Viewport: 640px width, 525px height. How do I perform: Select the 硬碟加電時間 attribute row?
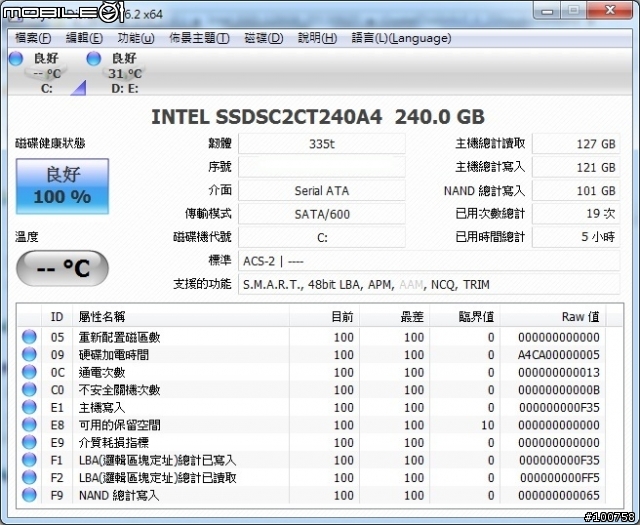pos(312,355)
